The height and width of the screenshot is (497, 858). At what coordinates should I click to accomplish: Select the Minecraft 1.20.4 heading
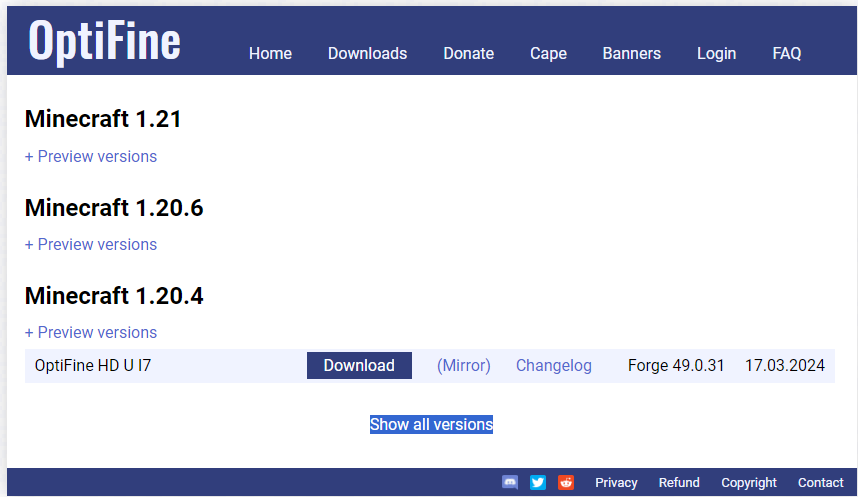point(114,296)
